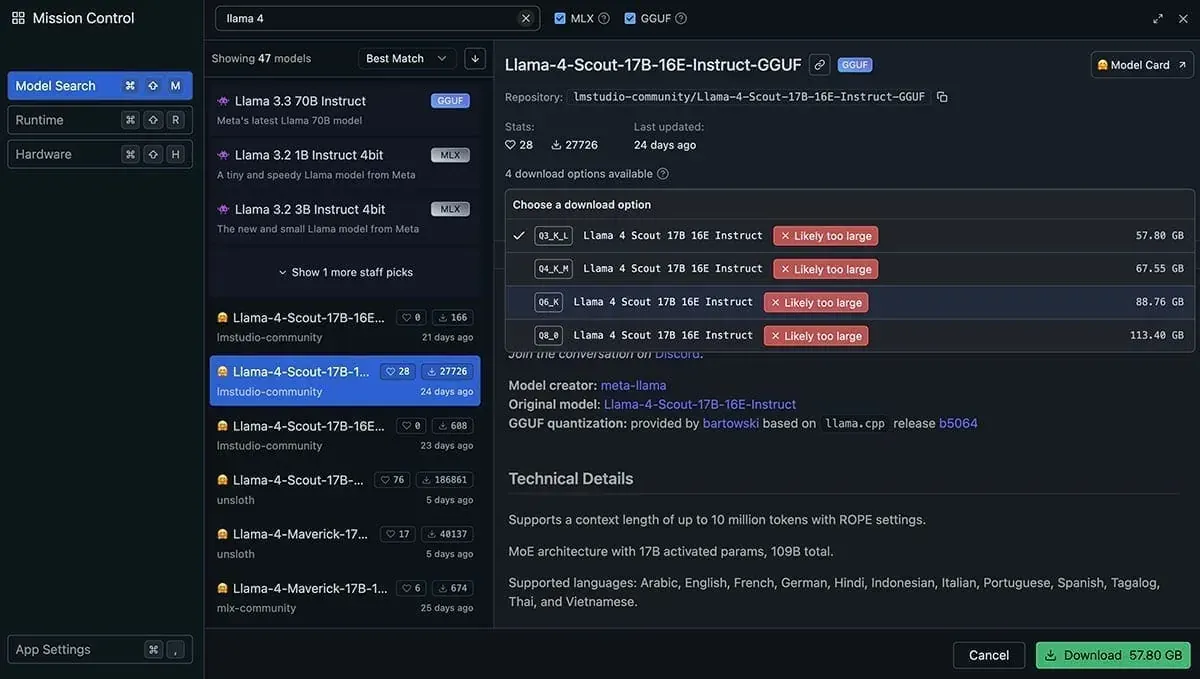Screen dimensions: 1200x679
Task: Select Scout model updated 21 days ago
Action: [x=345, y=327]
